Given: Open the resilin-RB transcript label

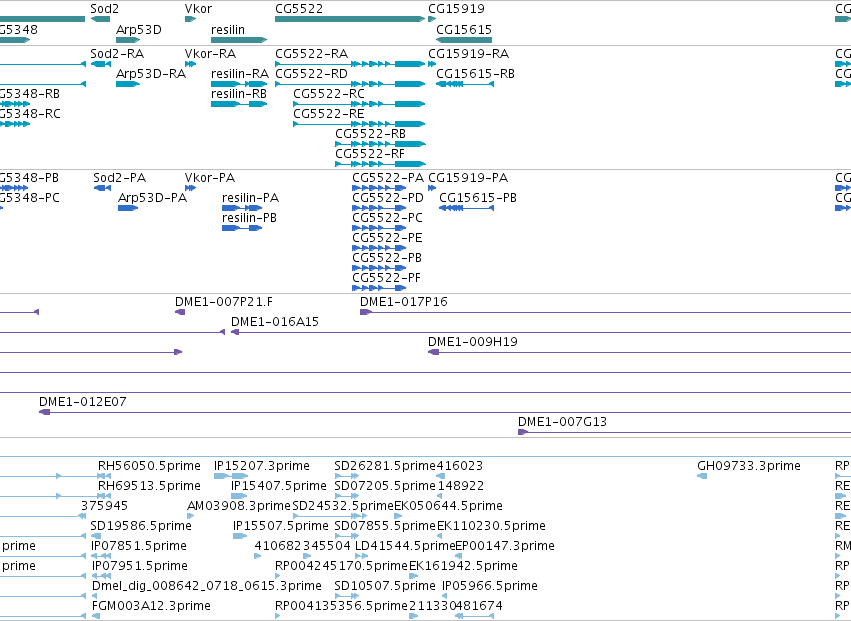Looking at the screenshot, I should click(239, 94).
